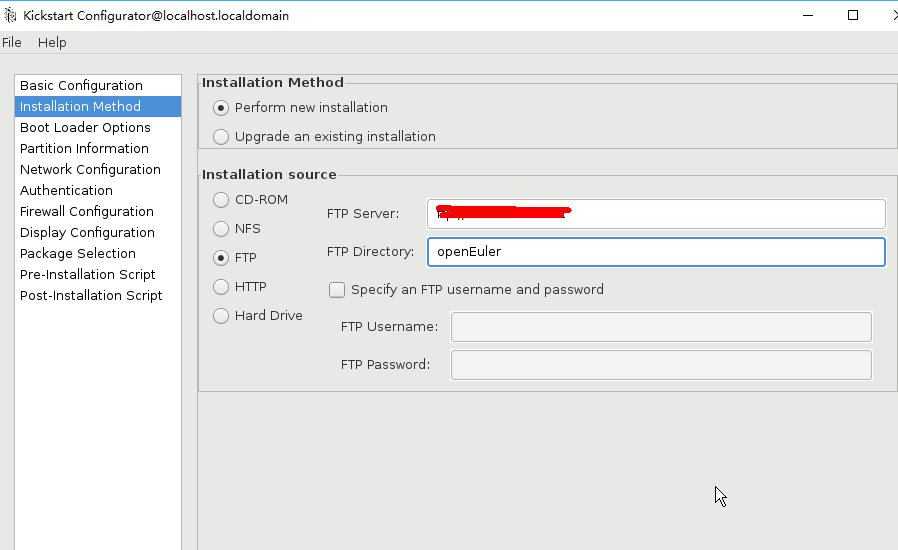Click the FTP Server input field
This screenshot has width=898, height=550.
tap(655, 214)
